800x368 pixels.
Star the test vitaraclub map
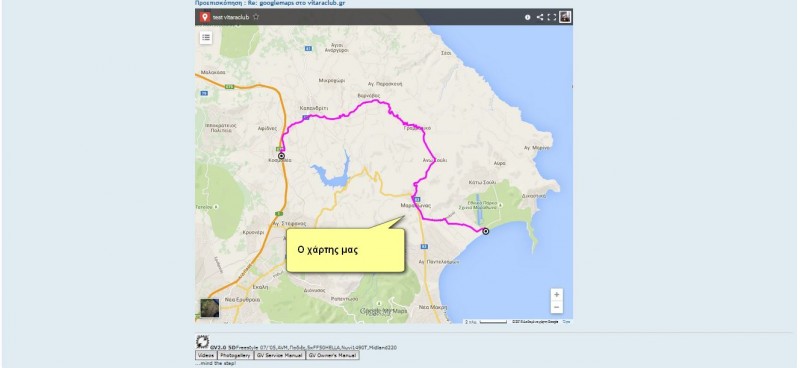pos(256,17)
